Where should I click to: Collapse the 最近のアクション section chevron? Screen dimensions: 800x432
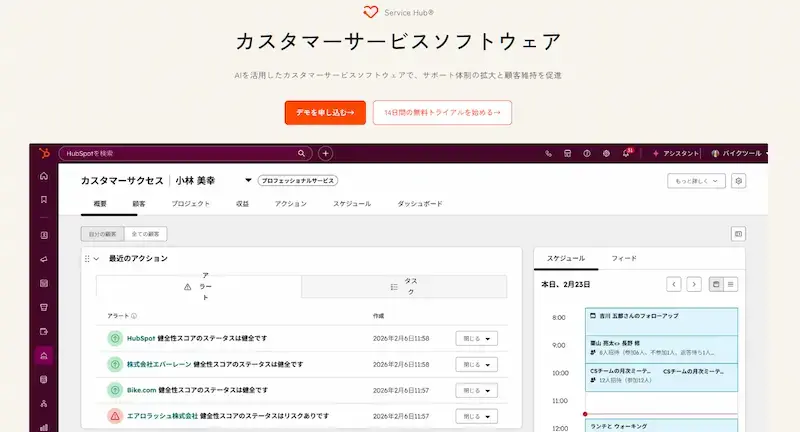click(x=96, y=259)
